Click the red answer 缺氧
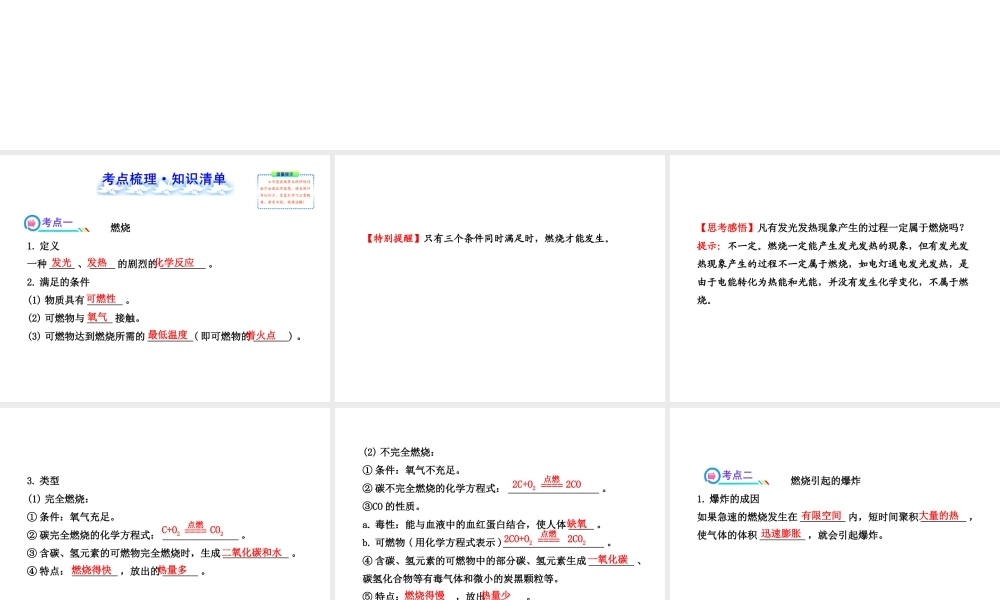 [577, 523]
